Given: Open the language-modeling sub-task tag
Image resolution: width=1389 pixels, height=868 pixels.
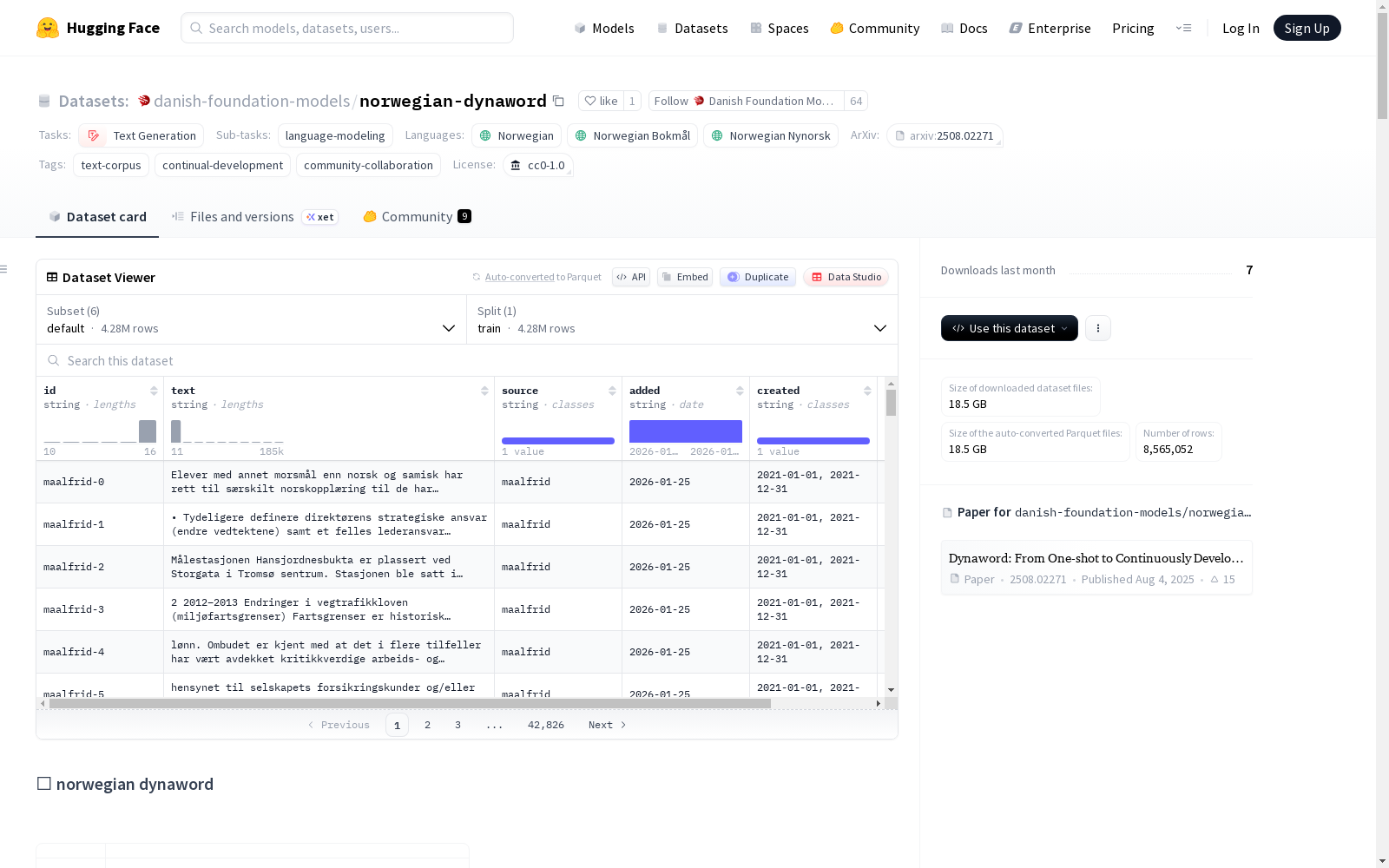Looking at the screenshot, I should pyautogui.click(x=335, y=135).
